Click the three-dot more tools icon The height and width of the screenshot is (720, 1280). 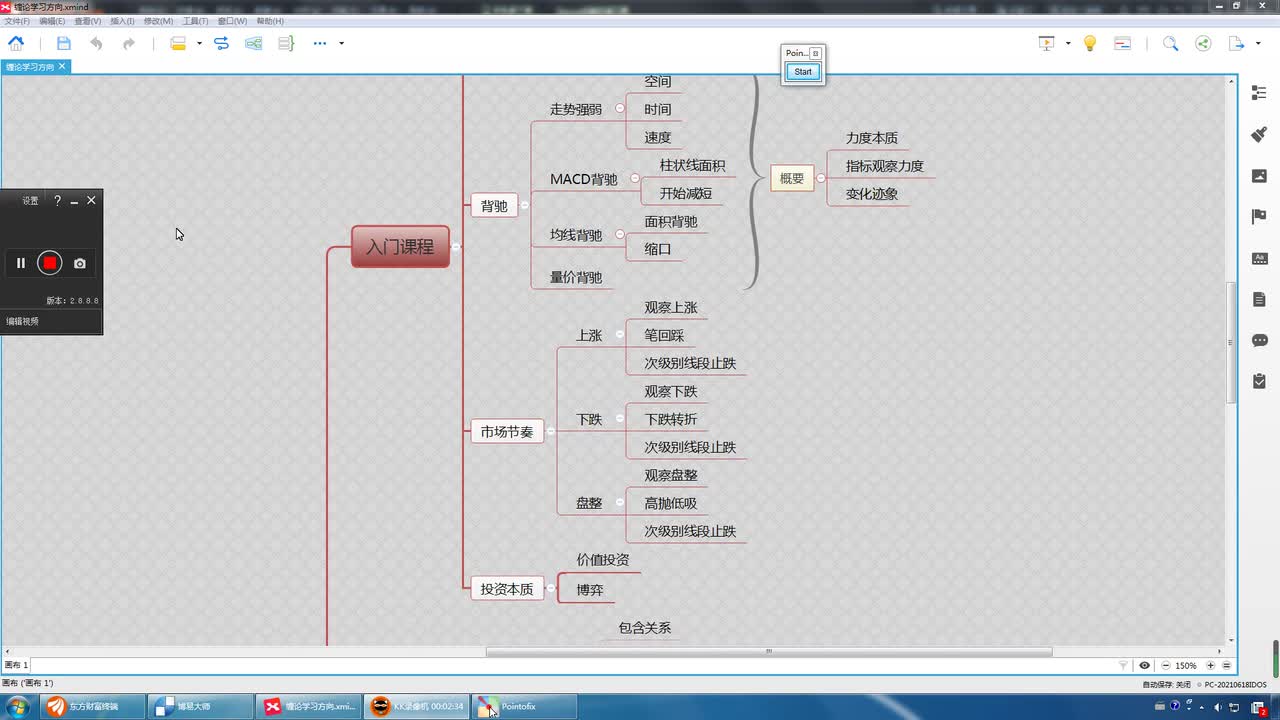pos(320,43)
